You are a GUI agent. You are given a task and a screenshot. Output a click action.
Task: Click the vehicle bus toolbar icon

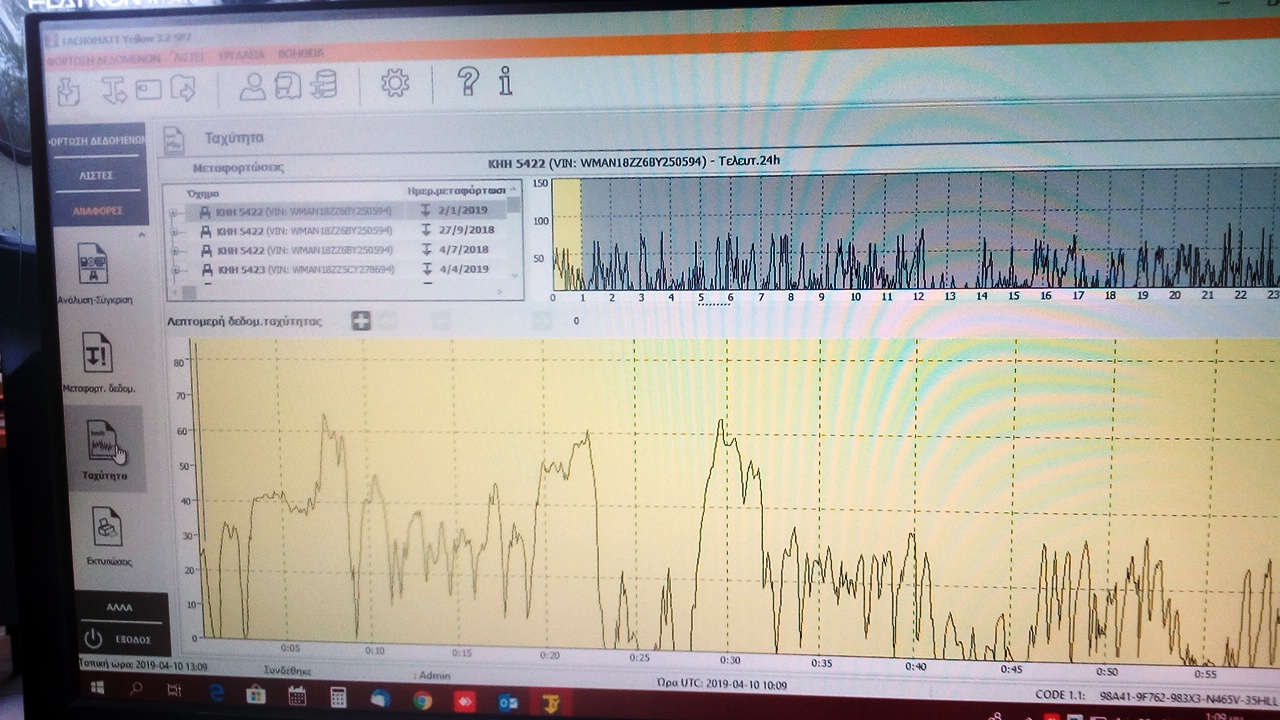click(288, 87)
